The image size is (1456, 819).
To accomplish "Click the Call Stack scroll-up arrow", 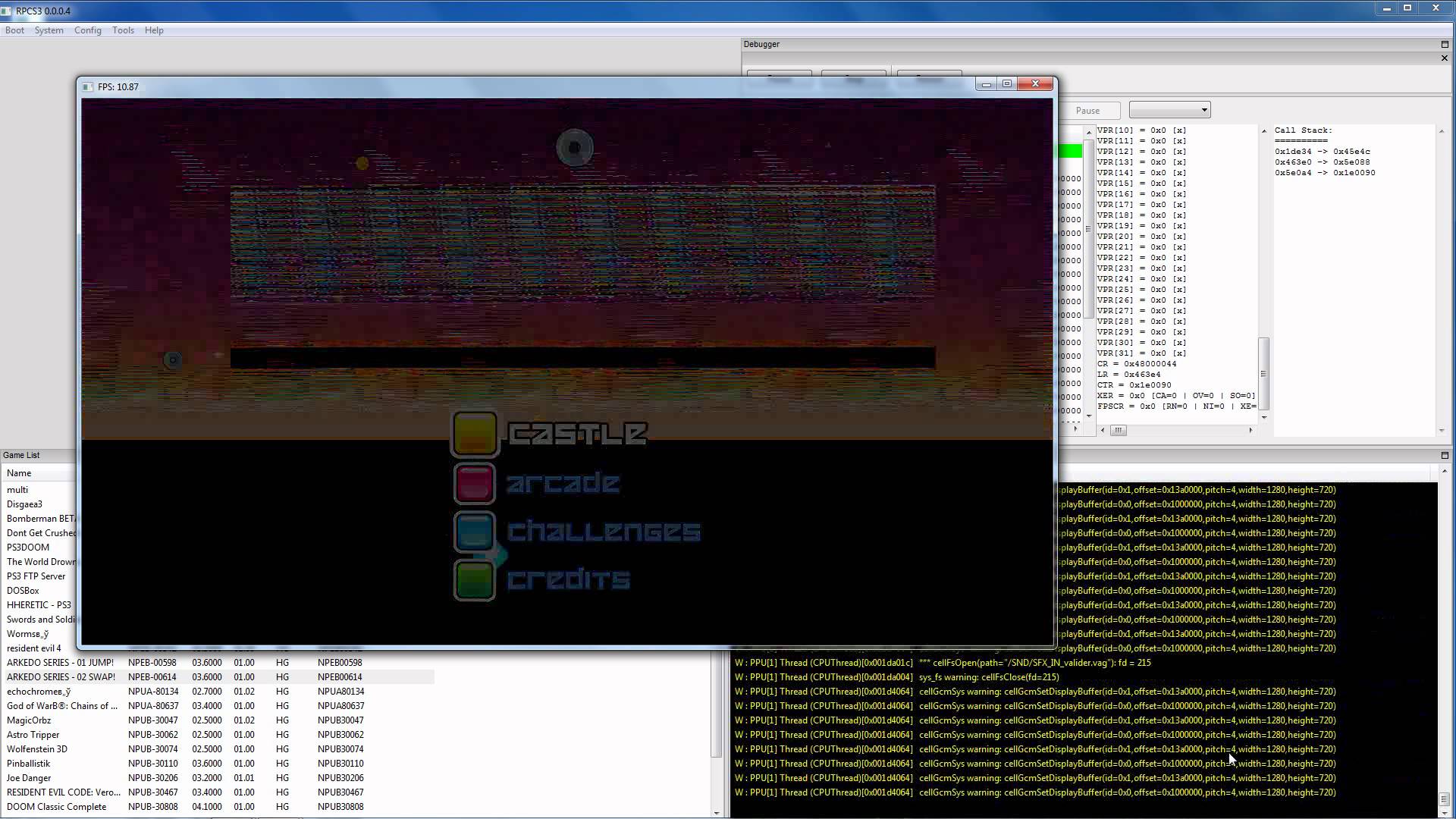I will click(x=1441, y=131).
